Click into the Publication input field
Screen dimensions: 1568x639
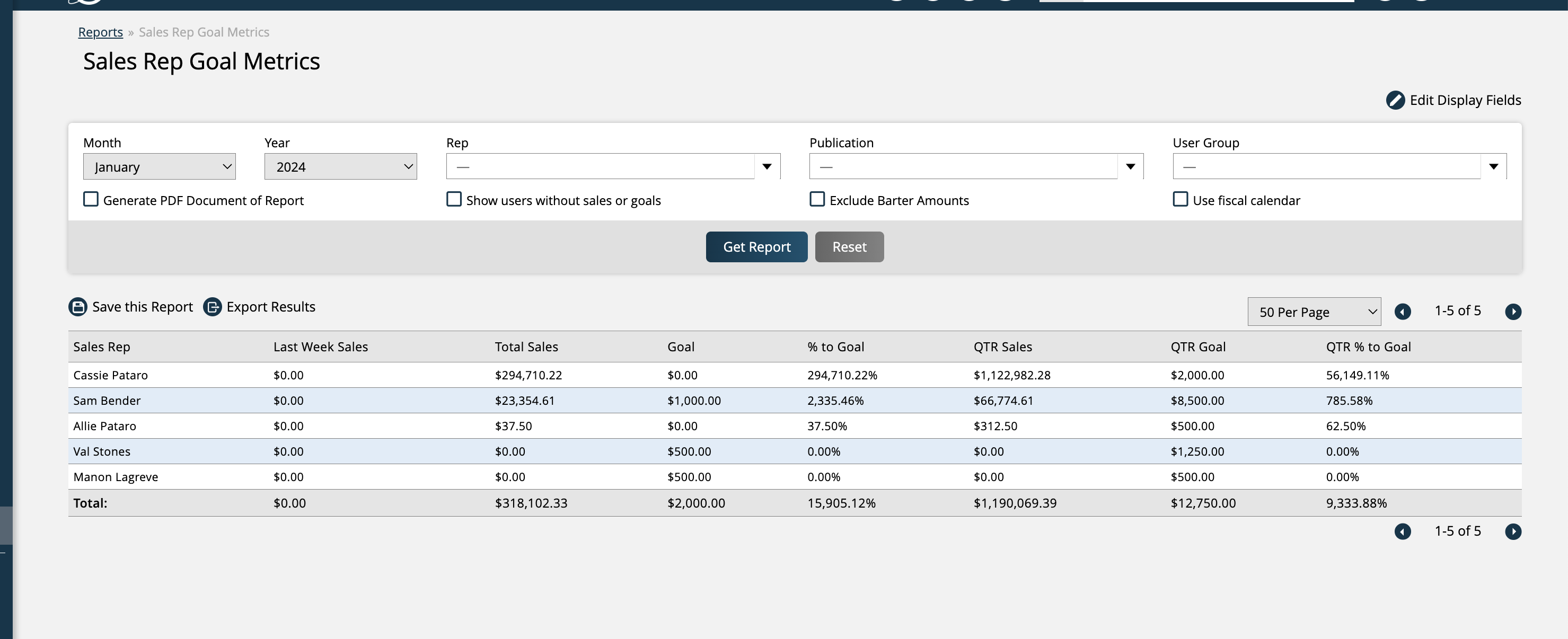coord(963,167)
